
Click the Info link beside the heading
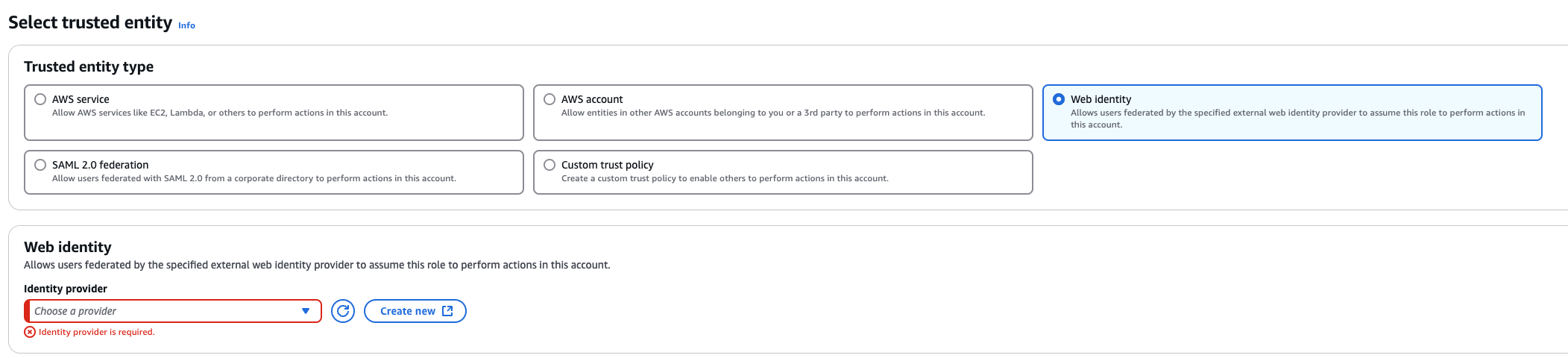(186, 25)
